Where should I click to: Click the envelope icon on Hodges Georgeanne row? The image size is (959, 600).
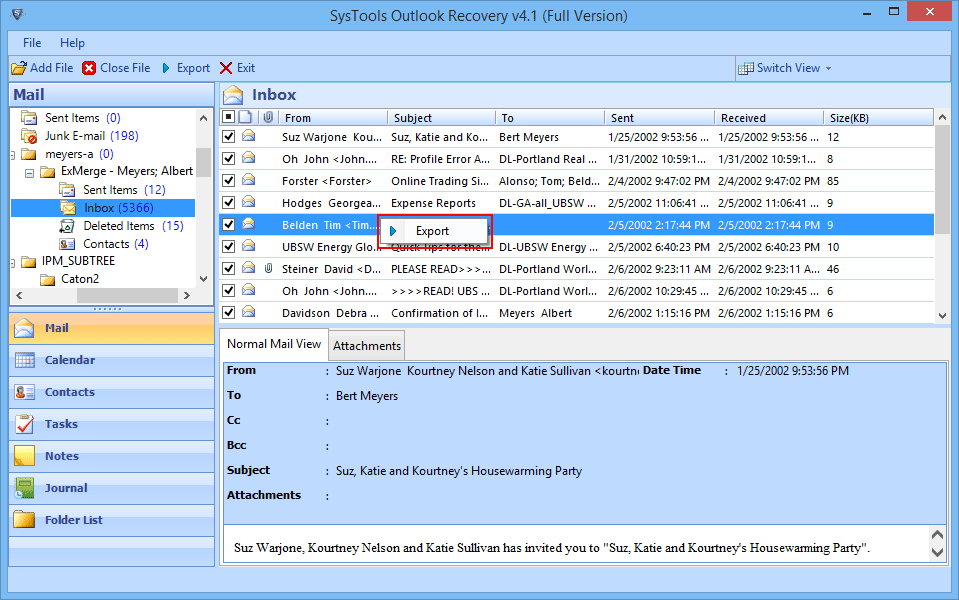[248, 202]
